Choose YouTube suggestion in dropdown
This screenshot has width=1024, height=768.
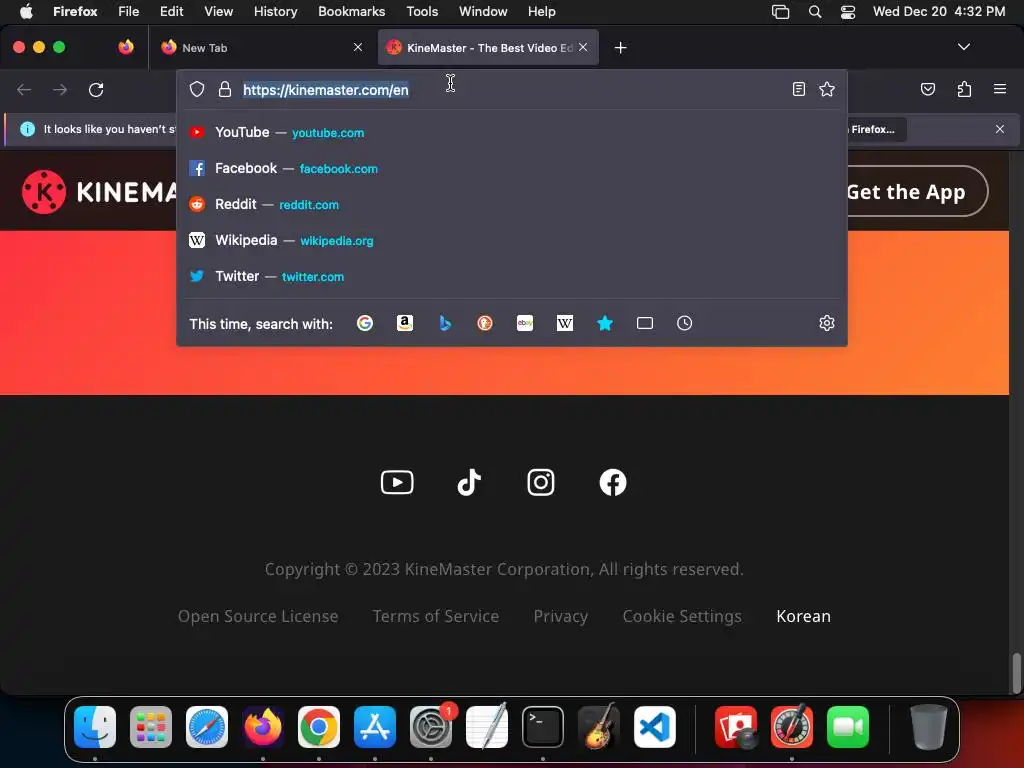[512, 133]
